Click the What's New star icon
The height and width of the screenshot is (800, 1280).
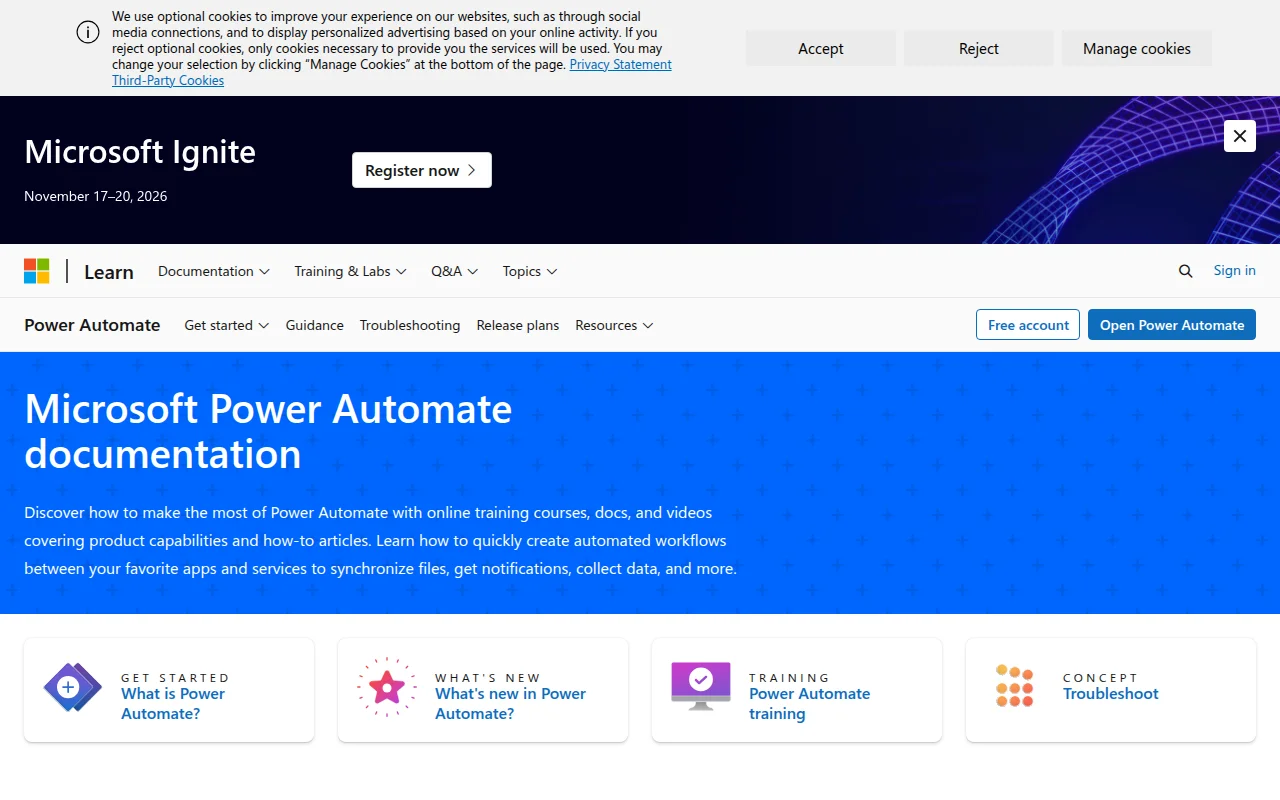pyautogui.click(x=387, y=687)
